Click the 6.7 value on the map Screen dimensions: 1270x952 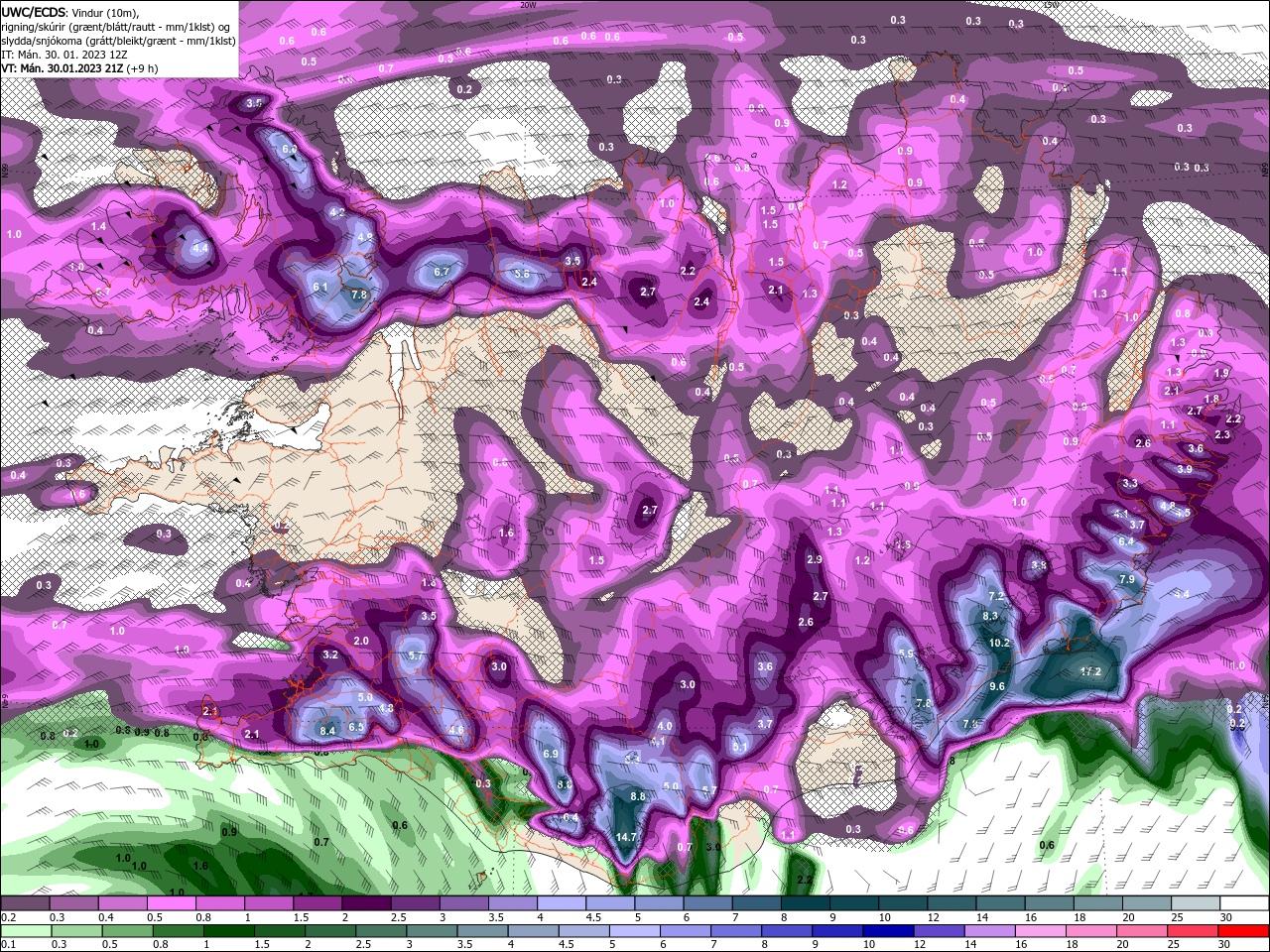pyautogui.click(x=443, y=272)
